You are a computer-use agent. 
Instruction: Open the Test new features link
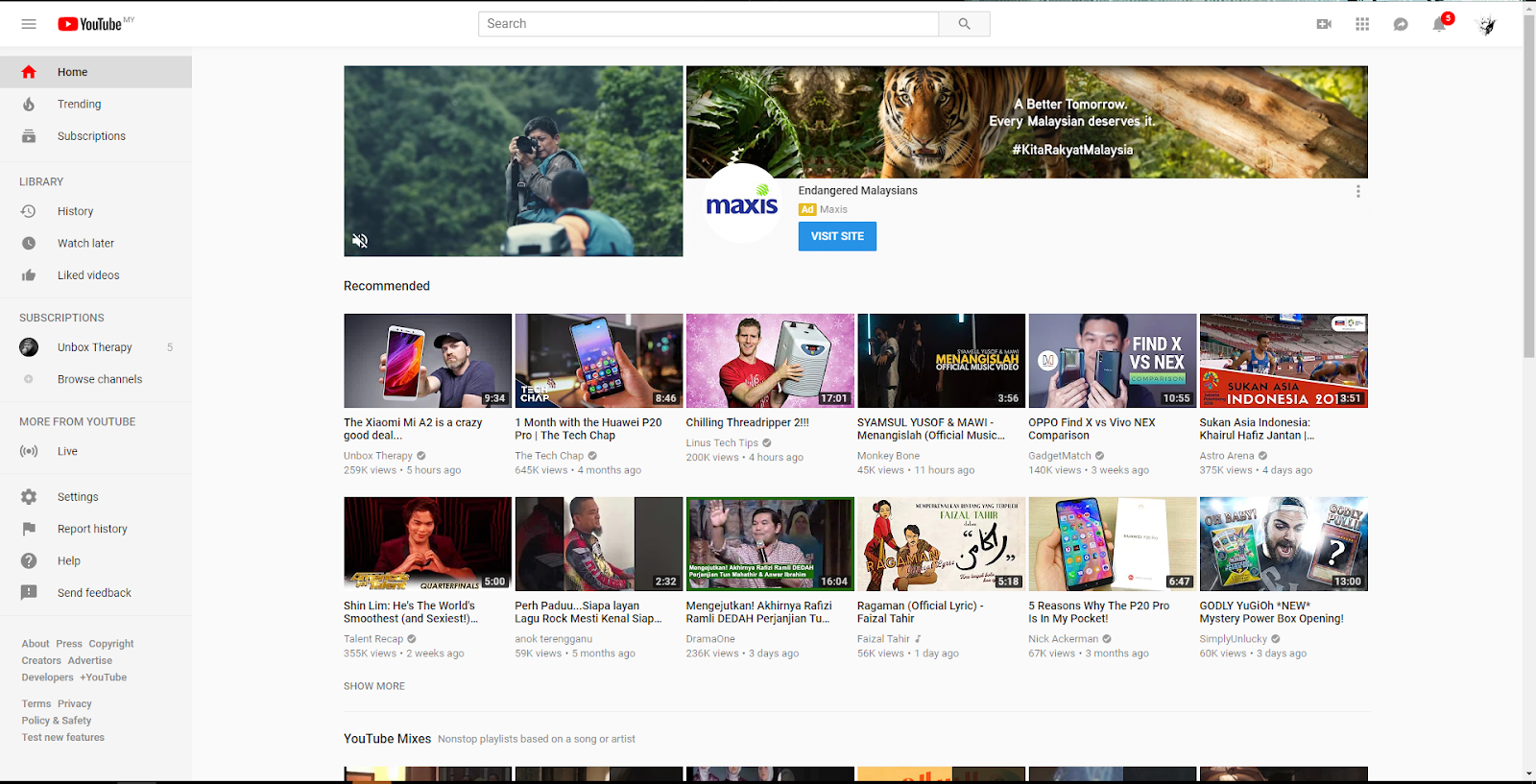pyautogui.click(x=63, y=737)
